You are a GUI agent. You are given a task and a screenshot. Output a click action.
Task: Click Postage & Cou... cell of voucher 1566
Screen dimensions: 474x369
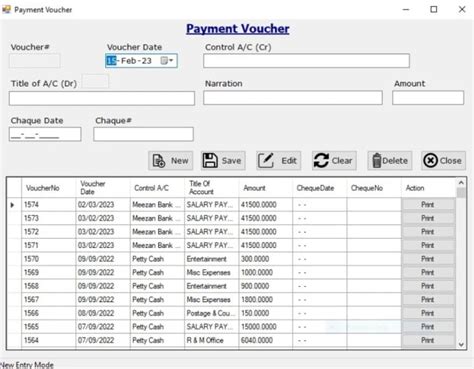coord(212,313)
